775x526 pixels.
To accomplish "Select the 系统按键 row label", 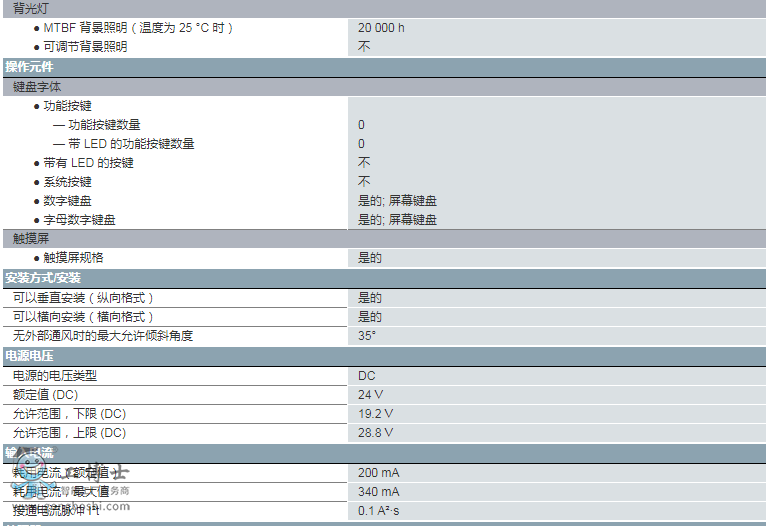I will click(67, 182).
